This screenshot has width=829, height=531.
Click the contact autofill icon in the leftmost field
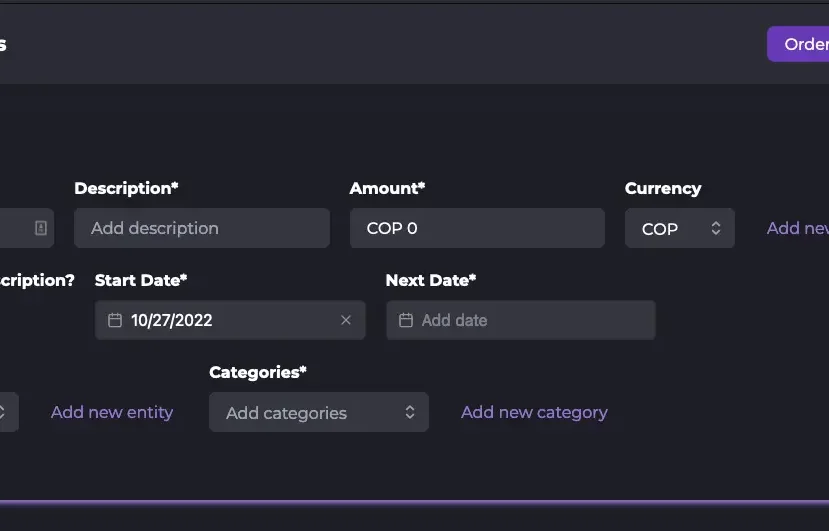pyautogui.click(x=41, y=228)
